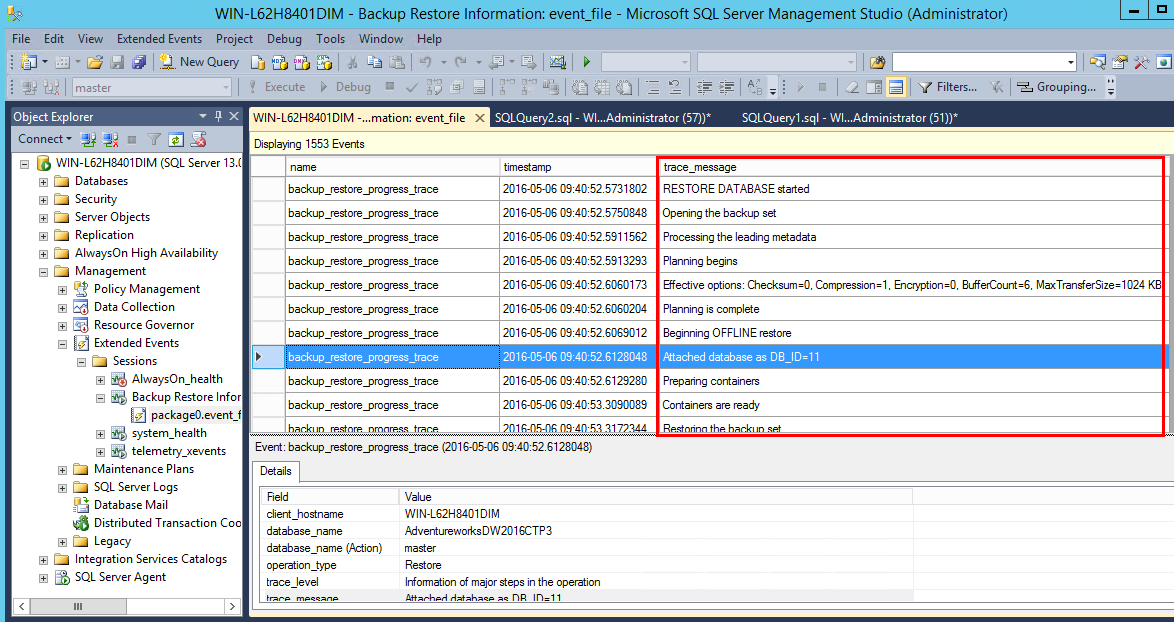Open the Extended Events menu
The image size is (1174, 622).
159,39
